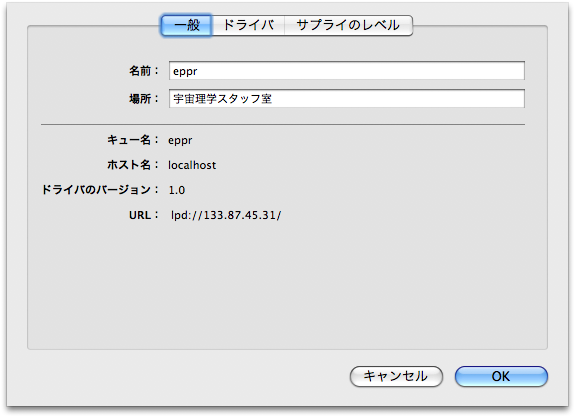Dismiss the dialog with キャンセル
The height and width of the screenshot is (417, 575).
[x=396, y=376]
